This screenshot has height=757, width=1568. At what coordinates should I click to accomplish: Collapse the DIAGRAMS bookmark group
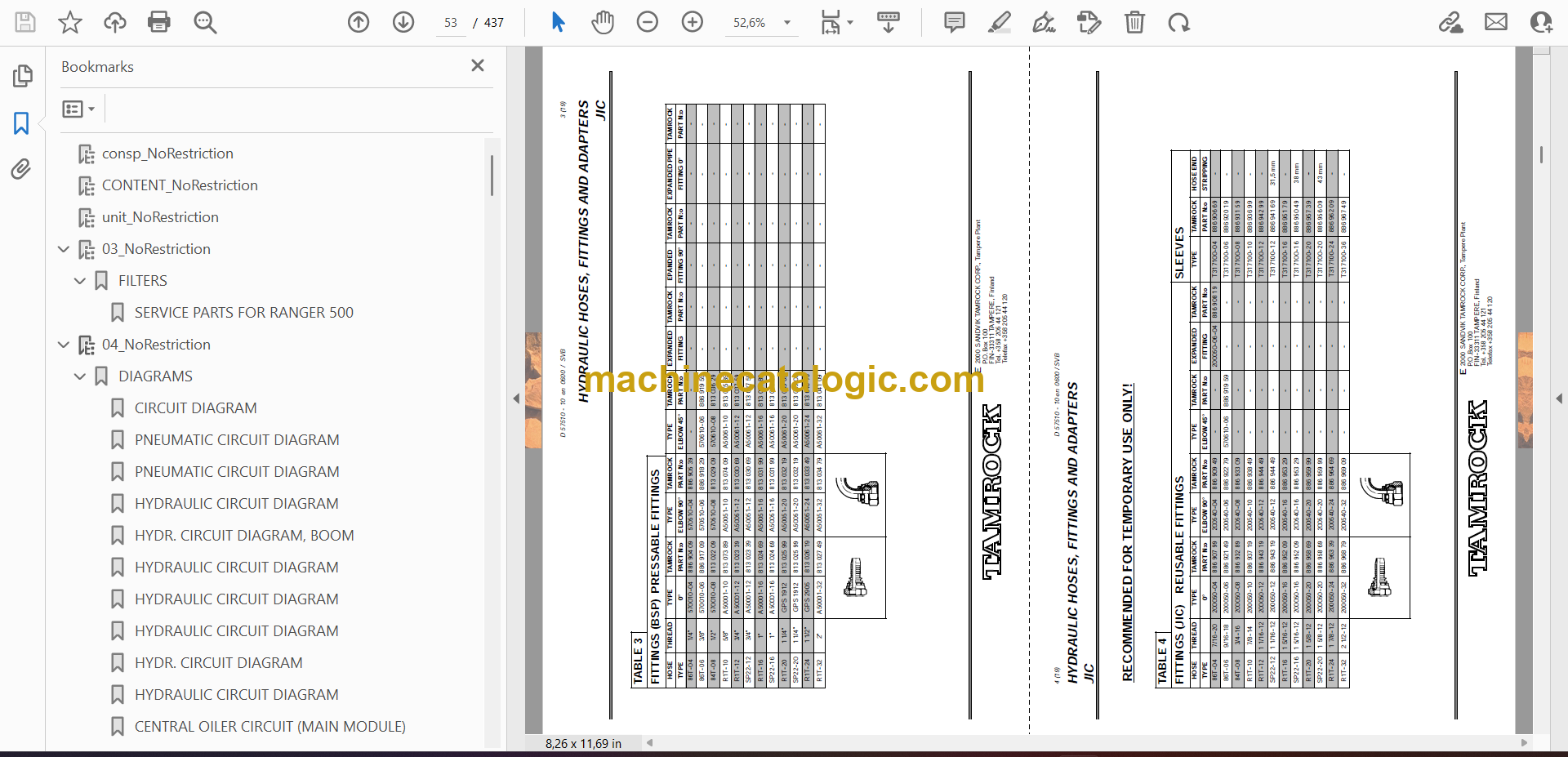[x=80, y=376]
